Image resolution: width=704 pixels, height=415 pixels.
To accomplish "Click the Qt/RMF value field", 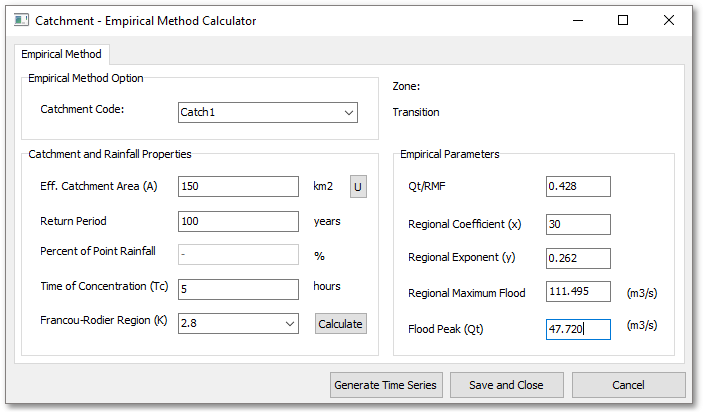I will coord(578,186).
